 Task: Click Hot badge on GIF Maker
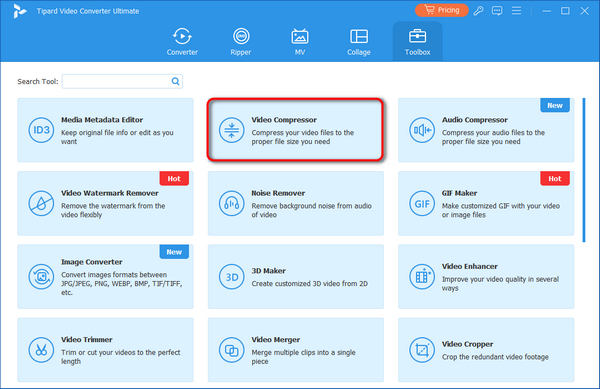(555, 179)
